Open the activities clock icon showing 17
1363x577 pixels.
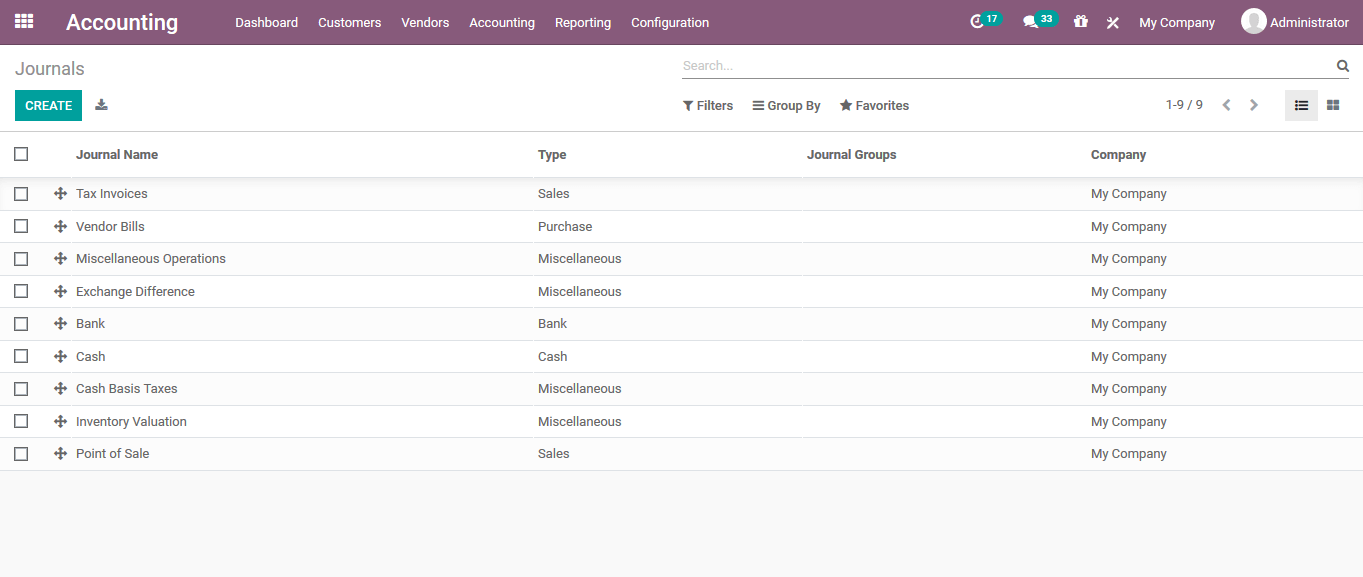coord(982,19)
